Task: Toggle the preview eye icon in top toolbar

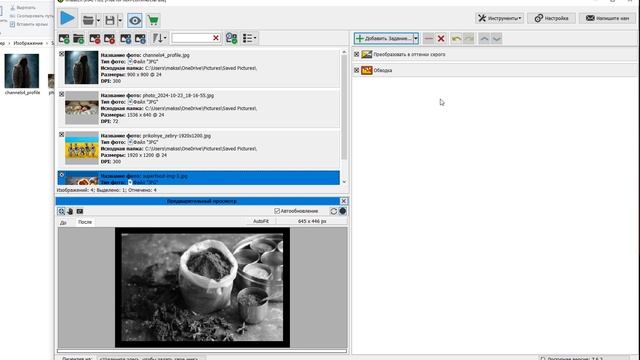Action: pyautogui.click(x=135, y=20)
